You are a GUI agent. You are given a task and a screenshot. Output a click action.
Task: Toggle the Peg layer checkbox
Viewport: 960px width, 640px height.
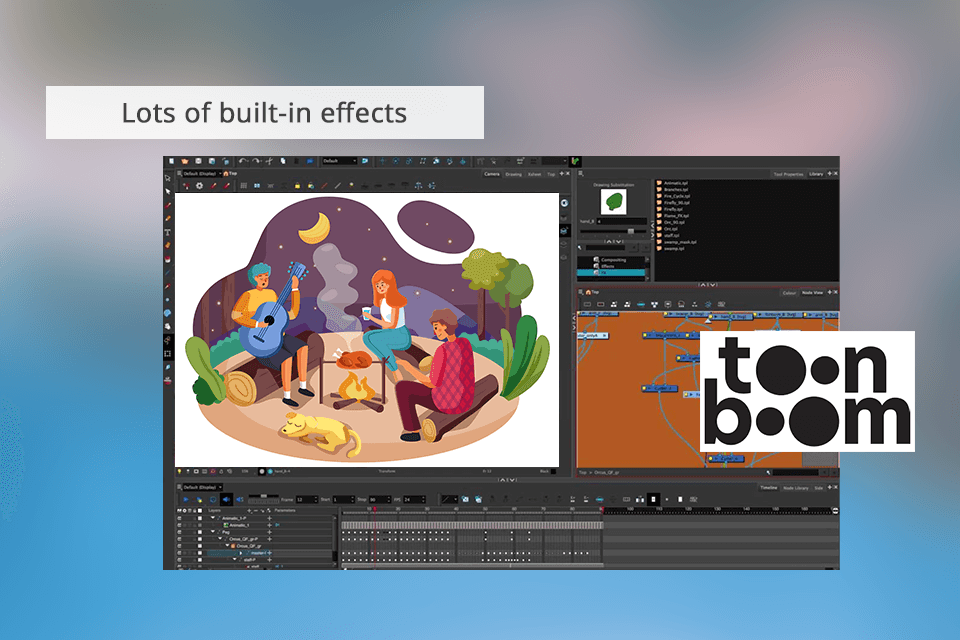pos(200,532)
